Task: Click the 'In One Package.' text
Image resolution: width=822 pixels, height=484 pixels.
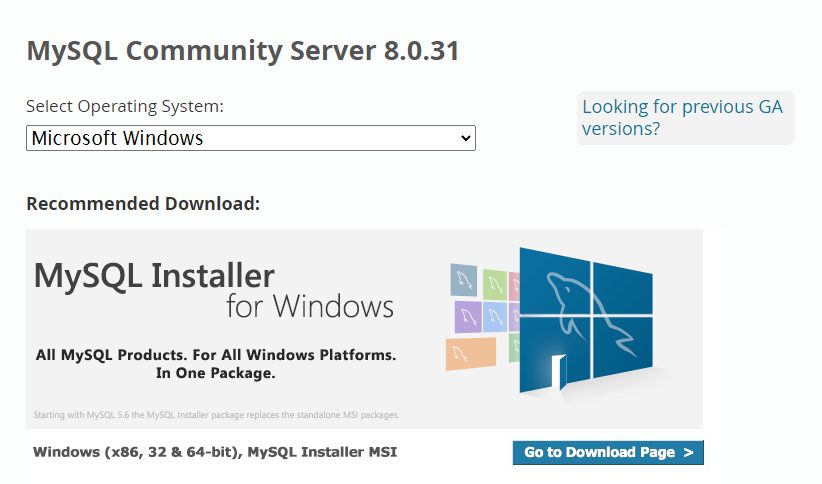Action: [x=215, y=373]
